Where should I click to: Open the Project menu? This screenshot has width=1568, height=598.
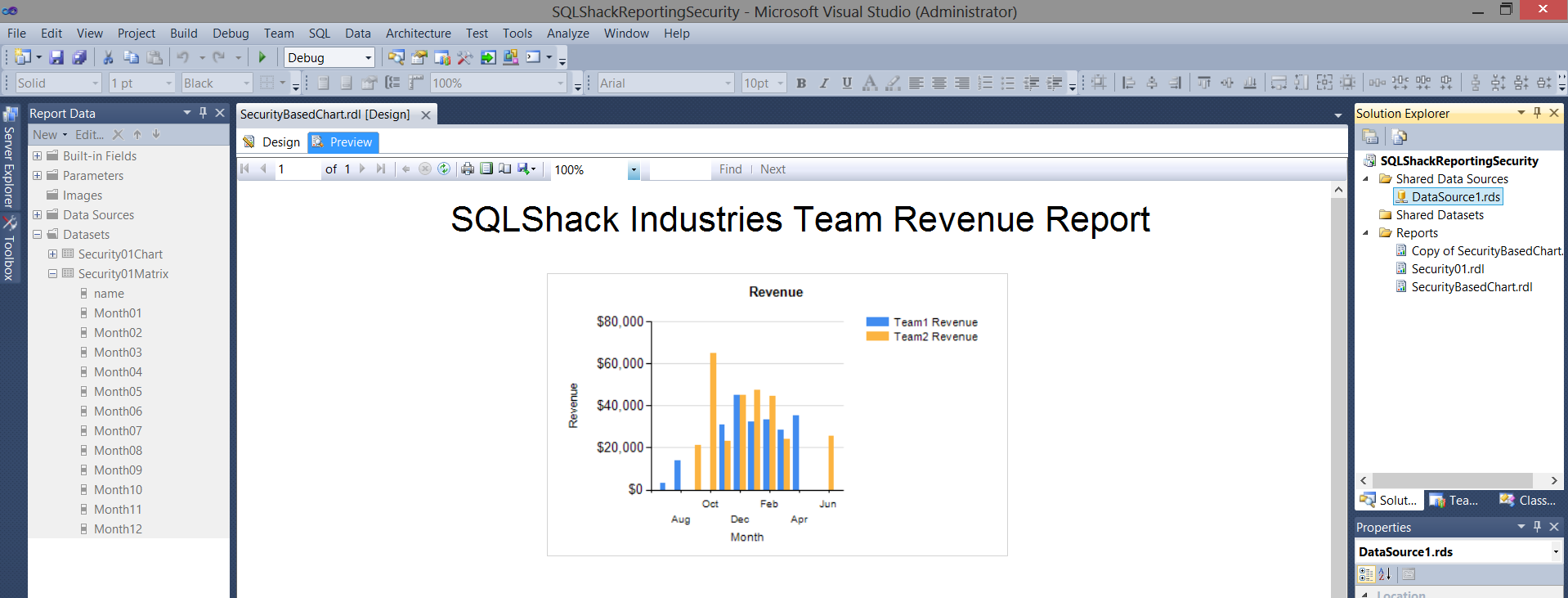pos(137,33)
